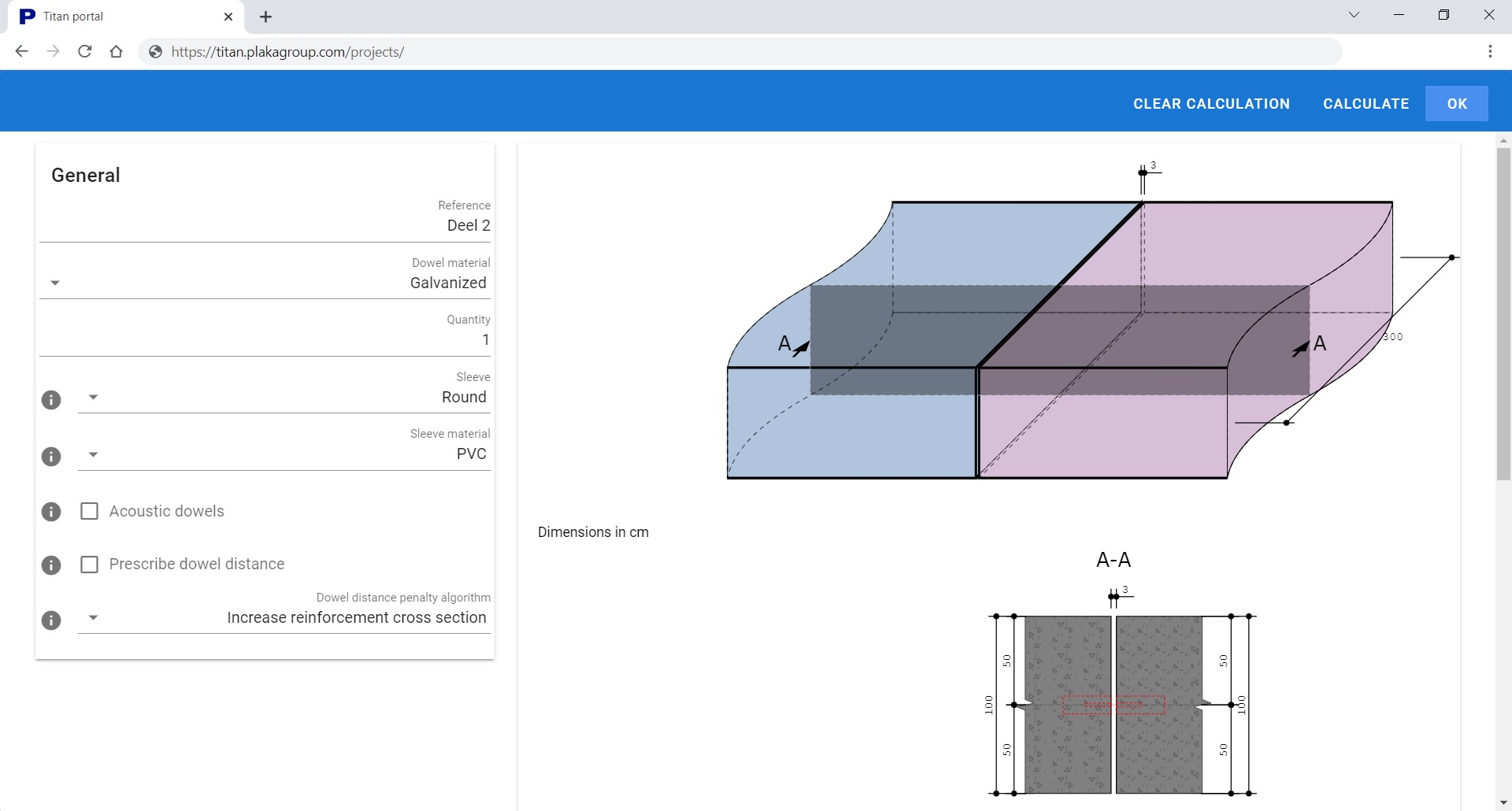The image size is (1512, 811).
Task: Navigate back with browser back arrow
Action: click(22, 52)
